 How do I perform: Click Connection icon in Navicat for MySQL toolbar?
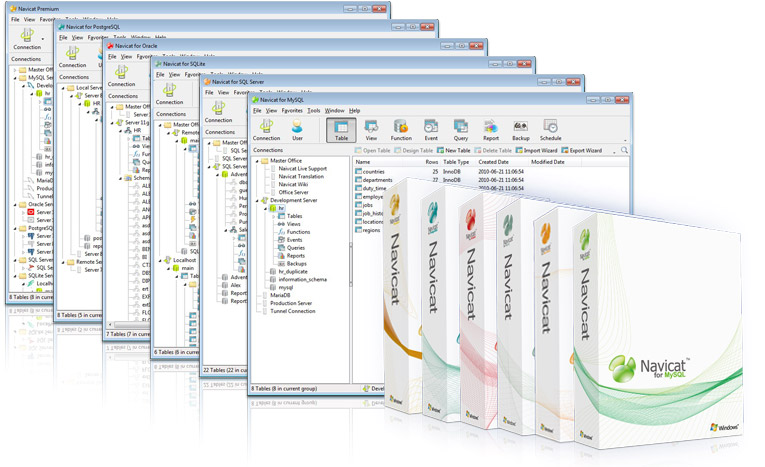(266, 130)
